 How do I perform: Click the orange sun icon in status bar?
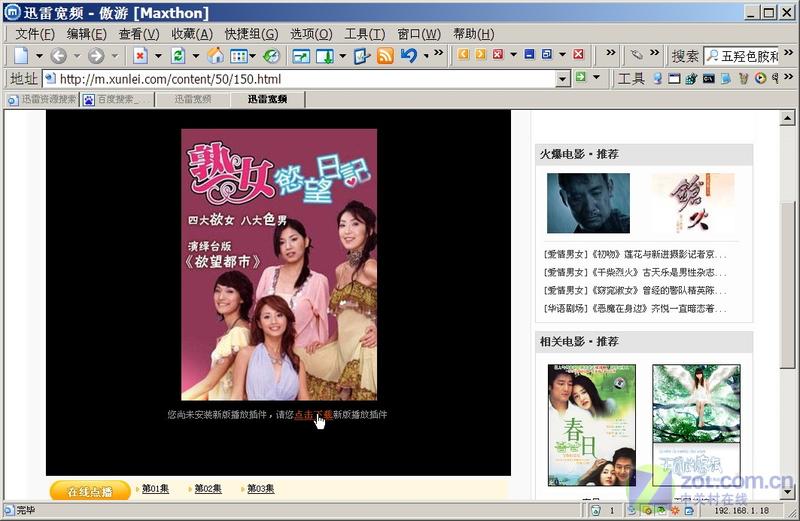(675, 510)
